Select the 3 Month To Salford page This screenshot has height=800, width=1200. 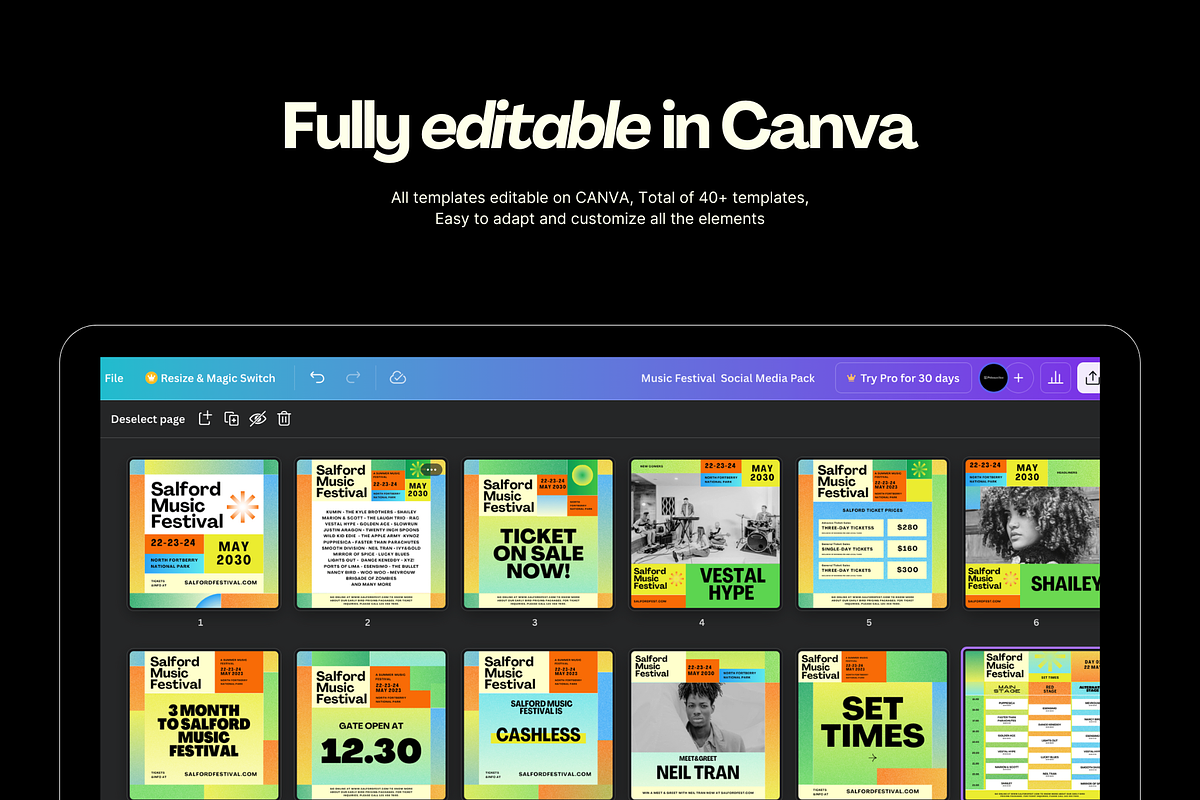point(204,725)
